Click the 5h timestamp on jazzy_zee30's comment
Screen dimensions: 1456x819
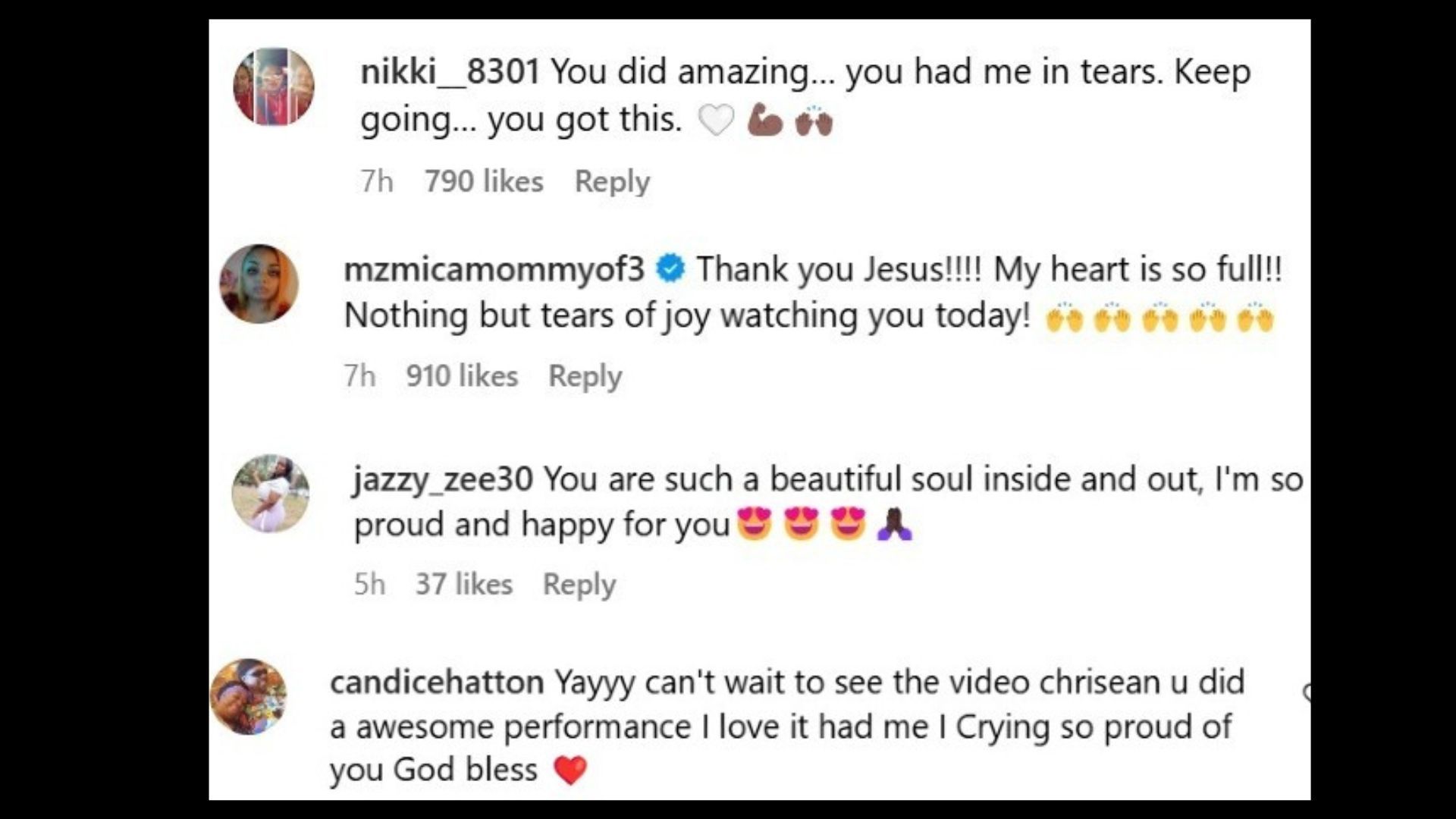click(x=370, y=585)
